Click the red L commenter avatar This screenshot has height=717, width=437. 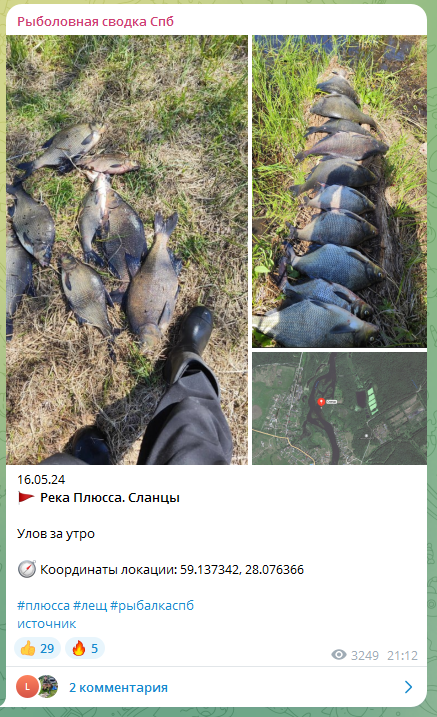tap(27, 687)
